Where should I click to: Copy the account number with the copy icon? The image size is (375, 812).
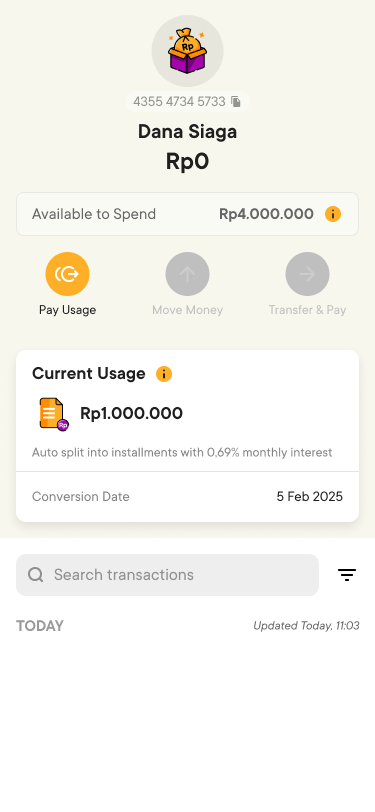(236, 102)
